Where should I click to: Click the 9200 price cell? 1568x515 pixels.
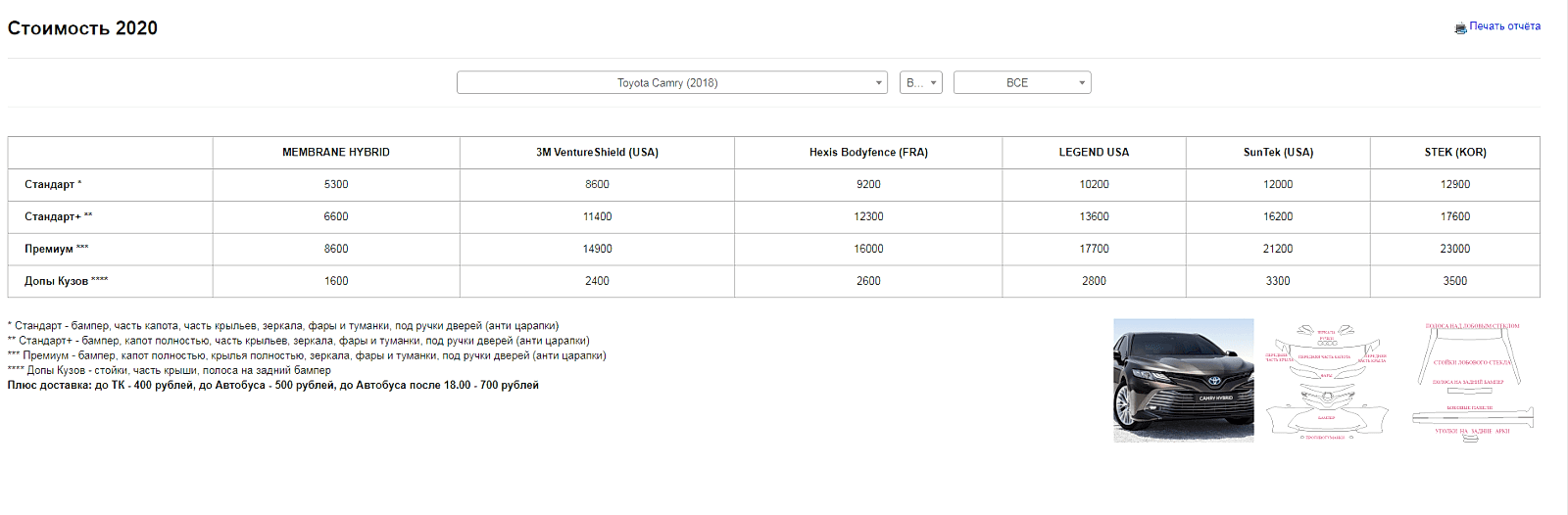[868, 185]
